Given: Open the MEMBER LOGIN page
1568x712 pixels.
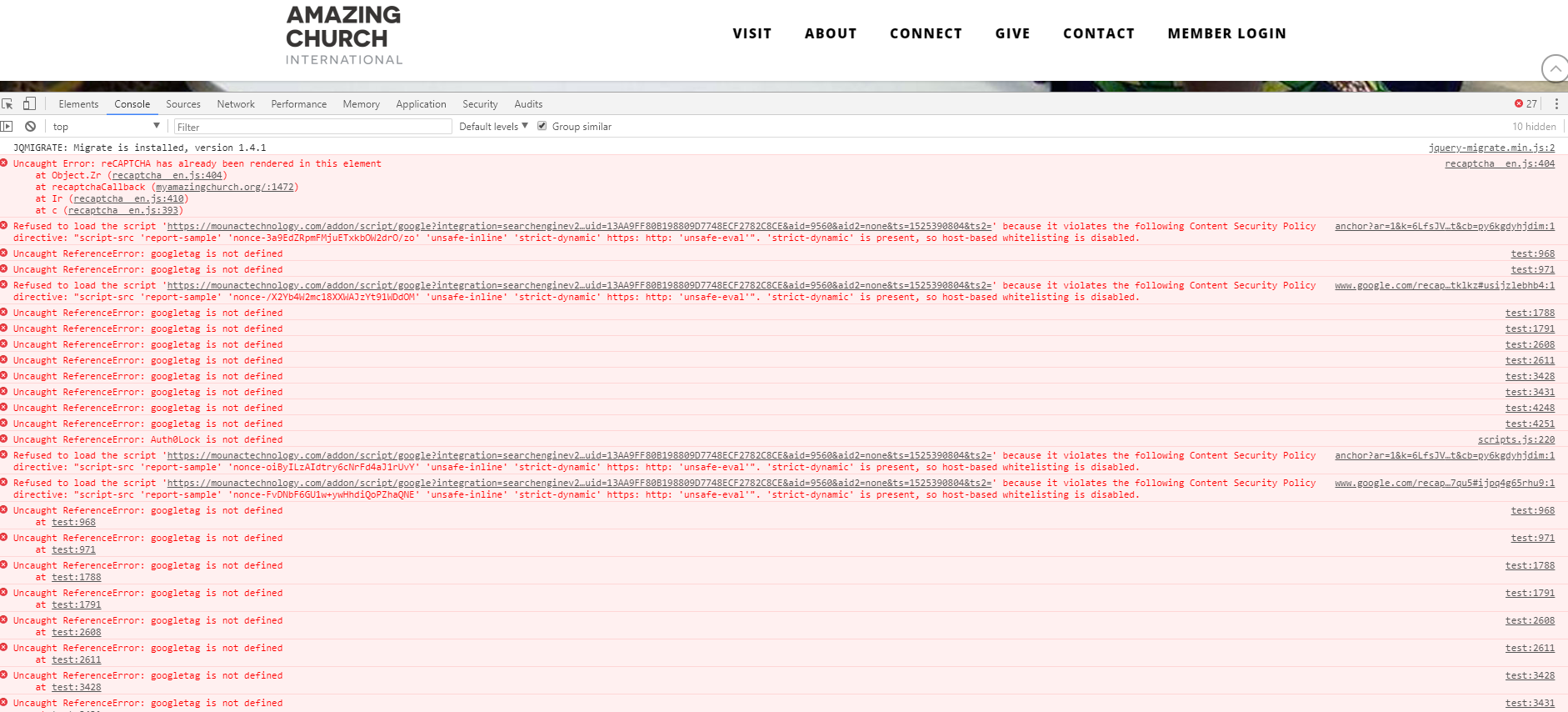Looking at the screenshot, I should tap(1226, 33).
